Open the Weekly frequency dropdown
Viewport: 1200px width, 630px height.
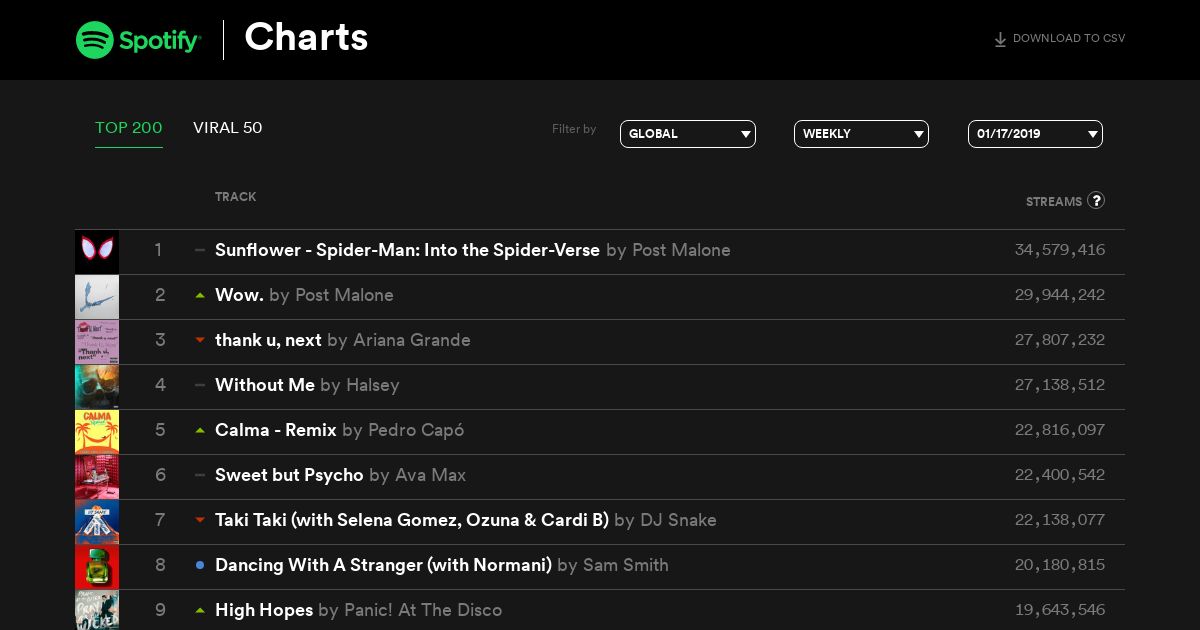click(x=861, y=134)
